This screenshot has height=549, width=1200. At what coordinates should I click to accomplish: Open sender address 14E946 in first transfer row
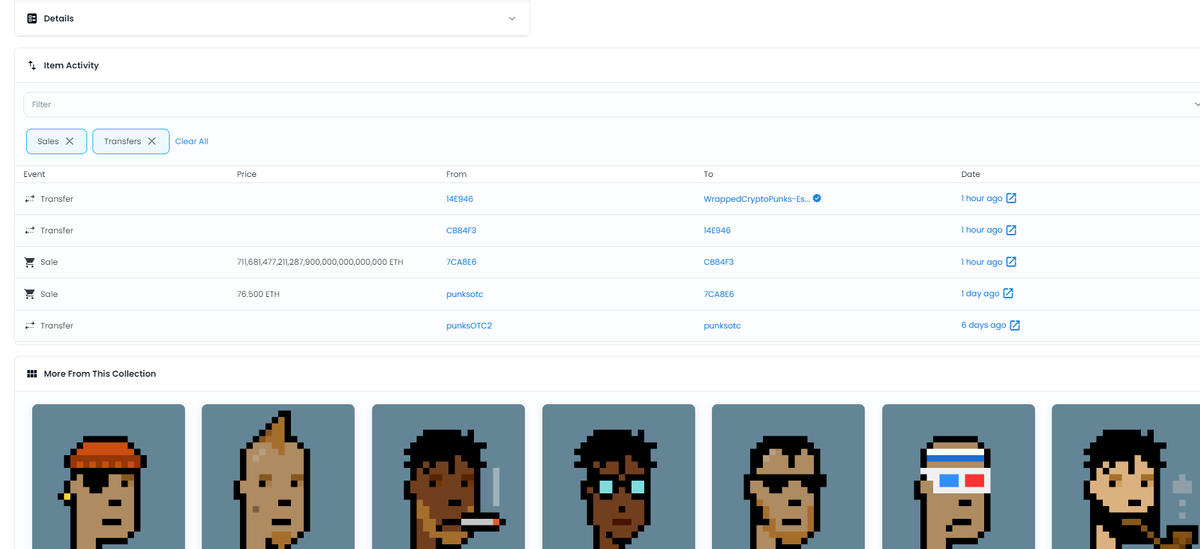[460, 199]
